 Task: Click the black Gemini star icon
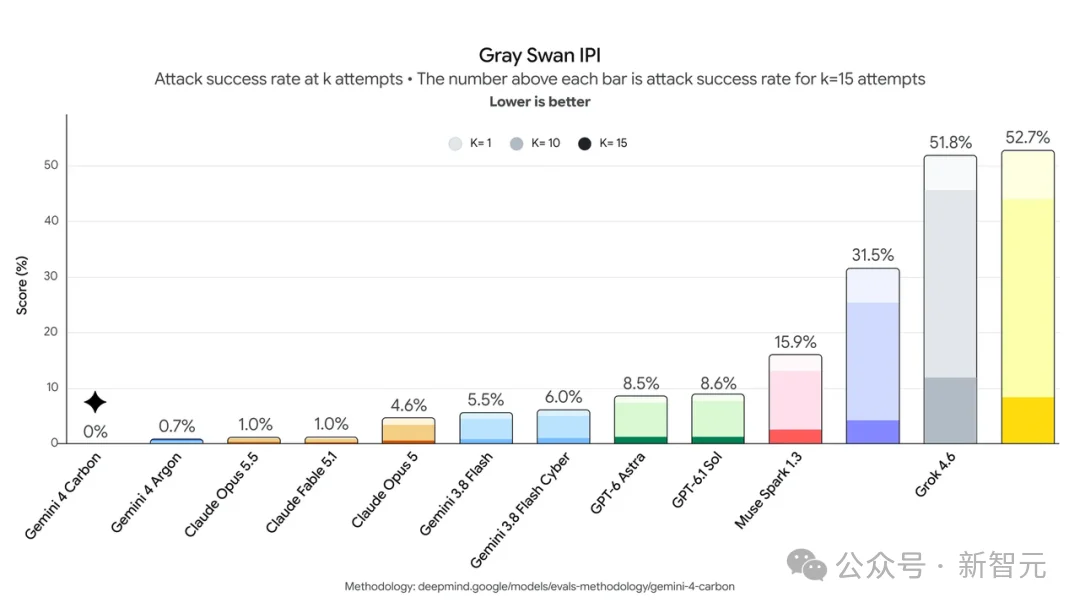click(95, 402)
